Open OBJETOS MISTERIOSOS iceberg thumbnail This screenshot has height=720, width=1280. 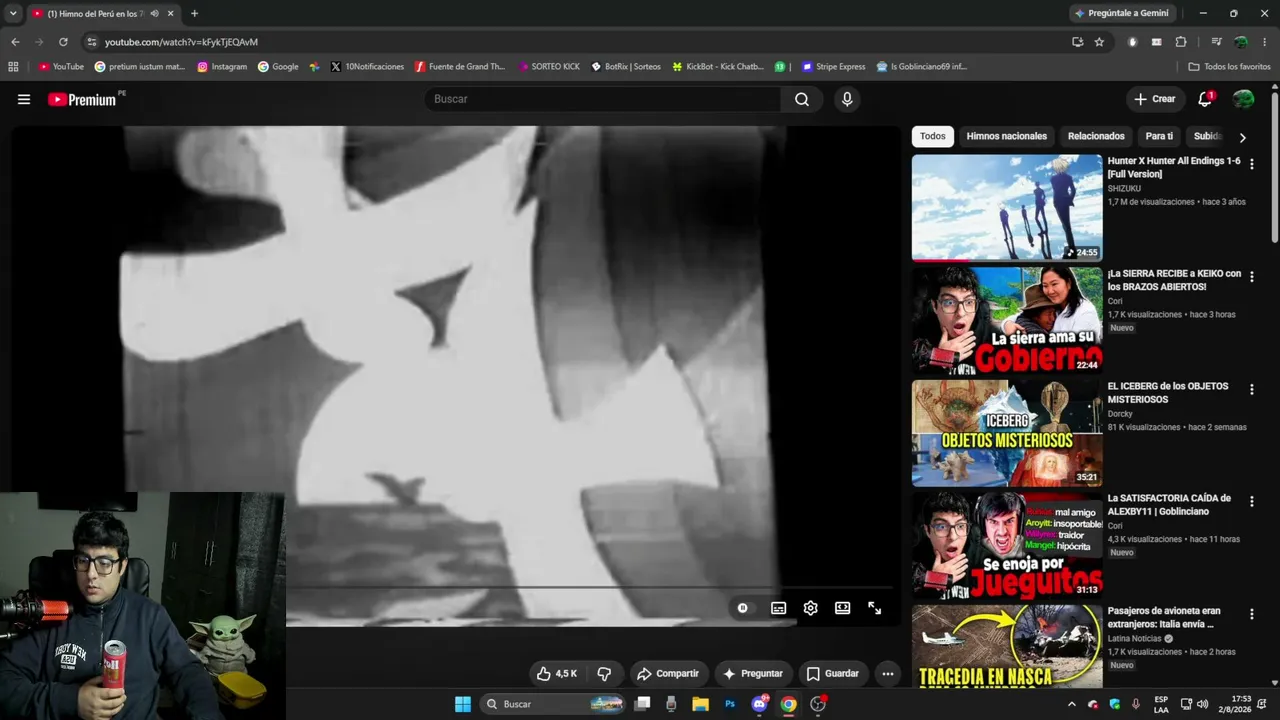pyautogui.click(x=1007, y=433)
